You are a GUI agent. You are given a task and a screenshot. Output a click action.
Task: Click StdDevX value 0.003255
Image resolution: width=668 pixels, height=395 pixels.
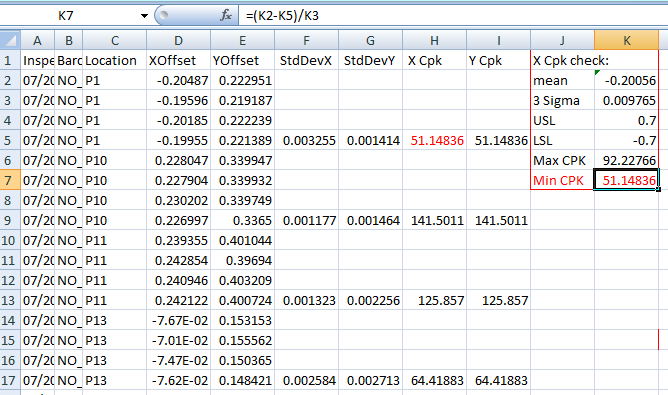coord(306,141)
